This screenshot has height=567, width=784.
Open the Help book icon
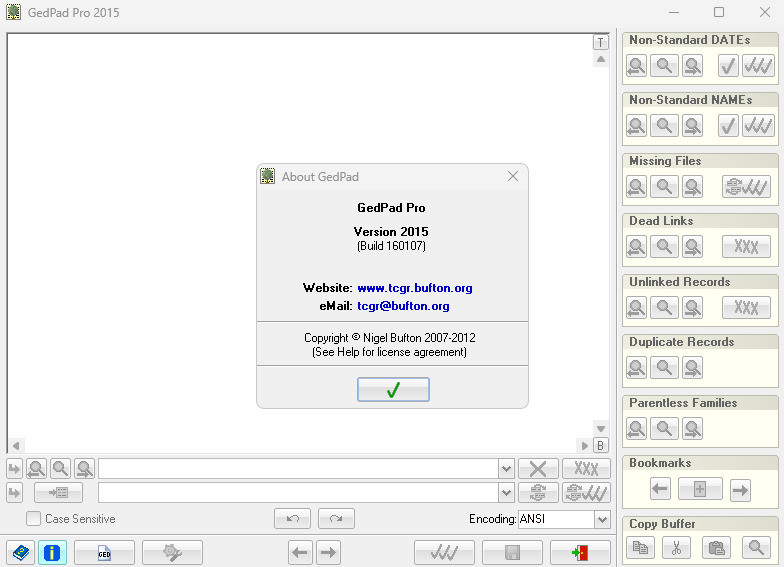[x=20, y=552]
